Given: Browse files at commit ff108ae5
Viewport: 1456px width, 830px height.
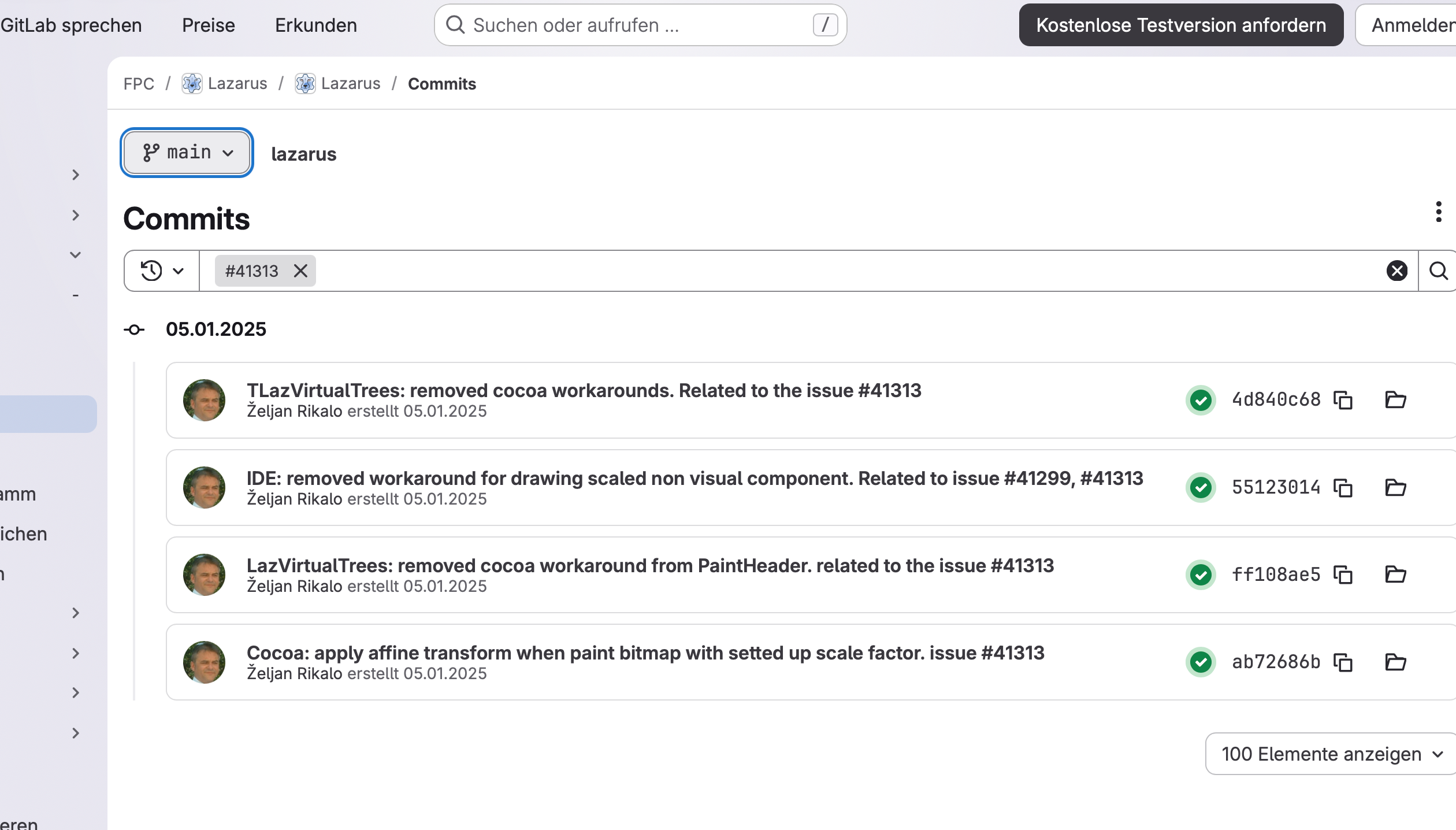Looking at the screenshot, I should tap(1395, 575).
